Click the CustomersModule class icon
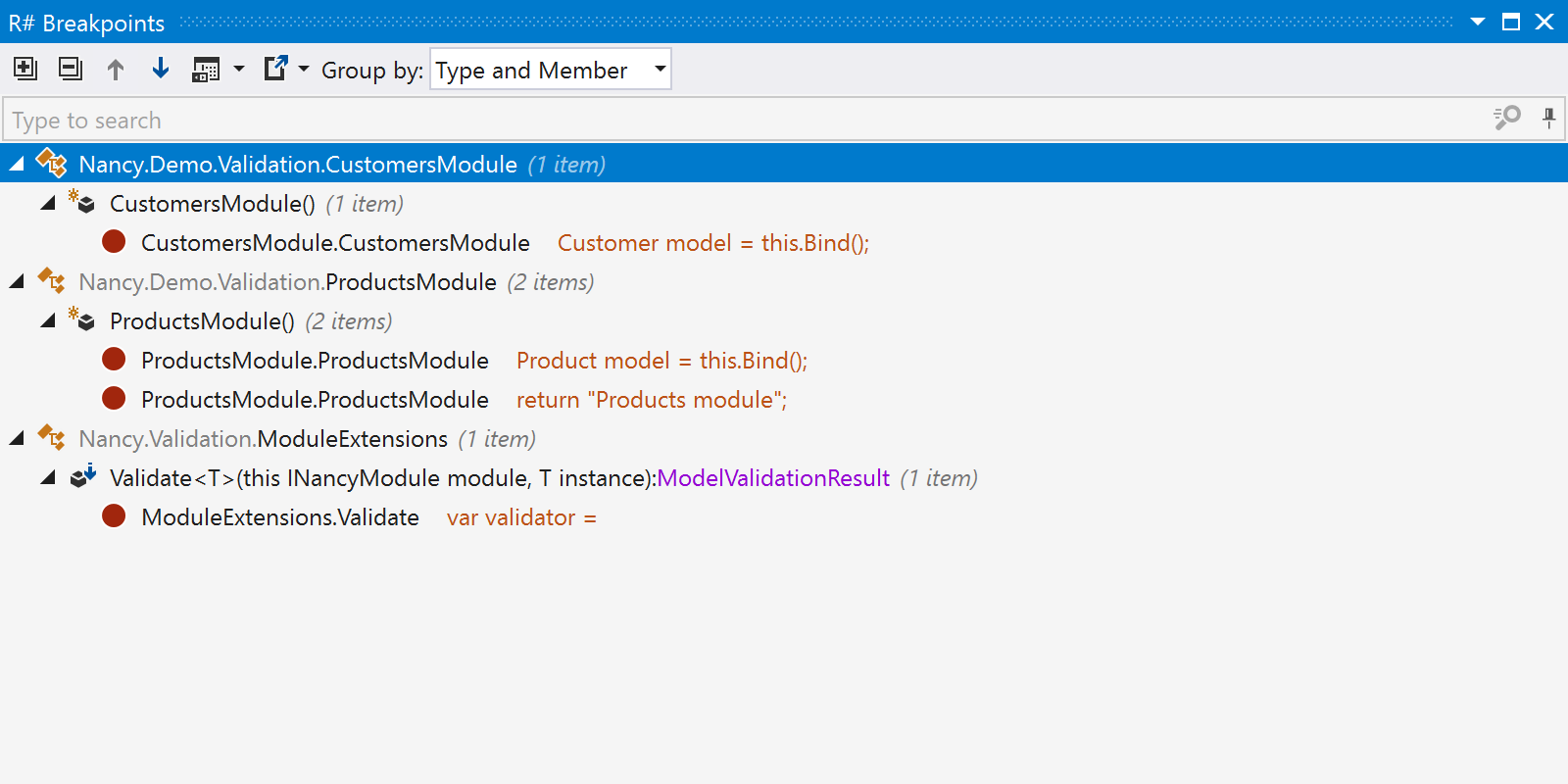Viewport: 1568px width, 784px height. pos(52,163)
